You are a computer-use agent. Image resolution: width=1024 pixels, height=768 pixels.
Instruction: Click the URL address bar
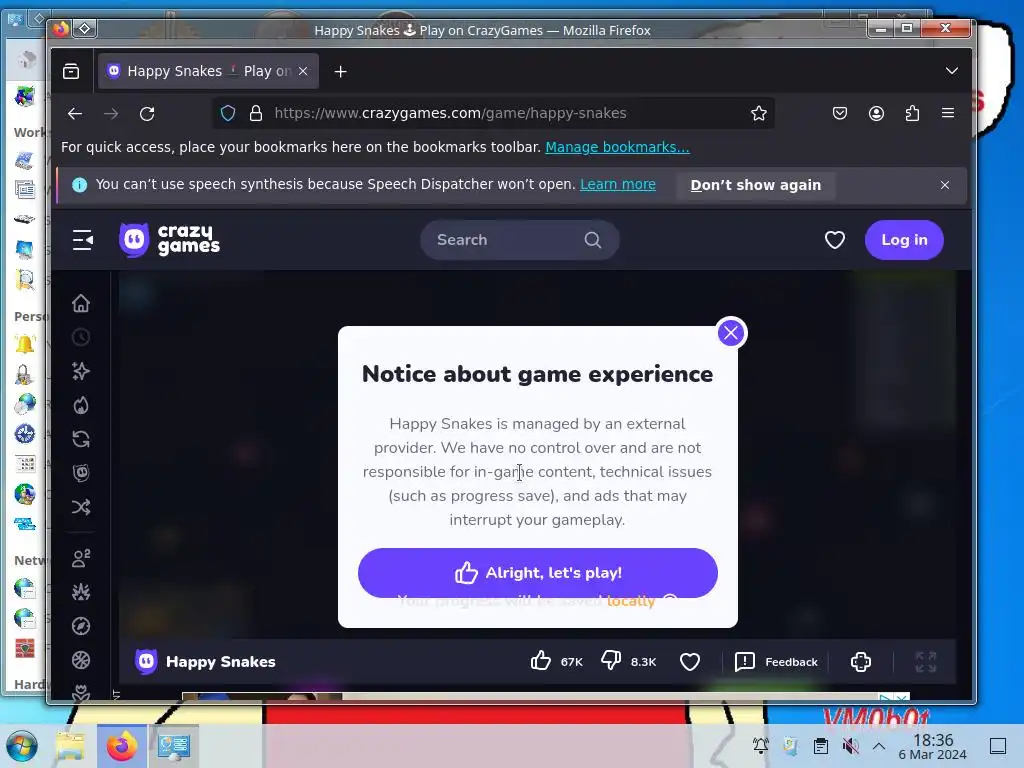[x=493, y=113]
